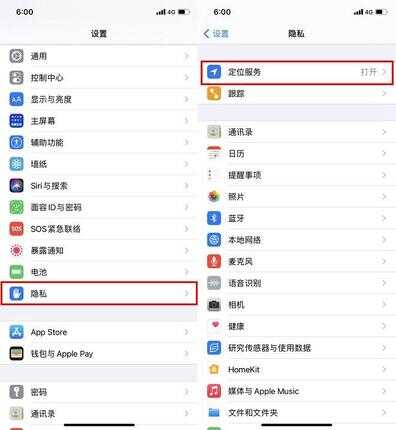Expand the 跟踪 row chevron
This screenshot has height=430, width=396.
coord(384,93)
